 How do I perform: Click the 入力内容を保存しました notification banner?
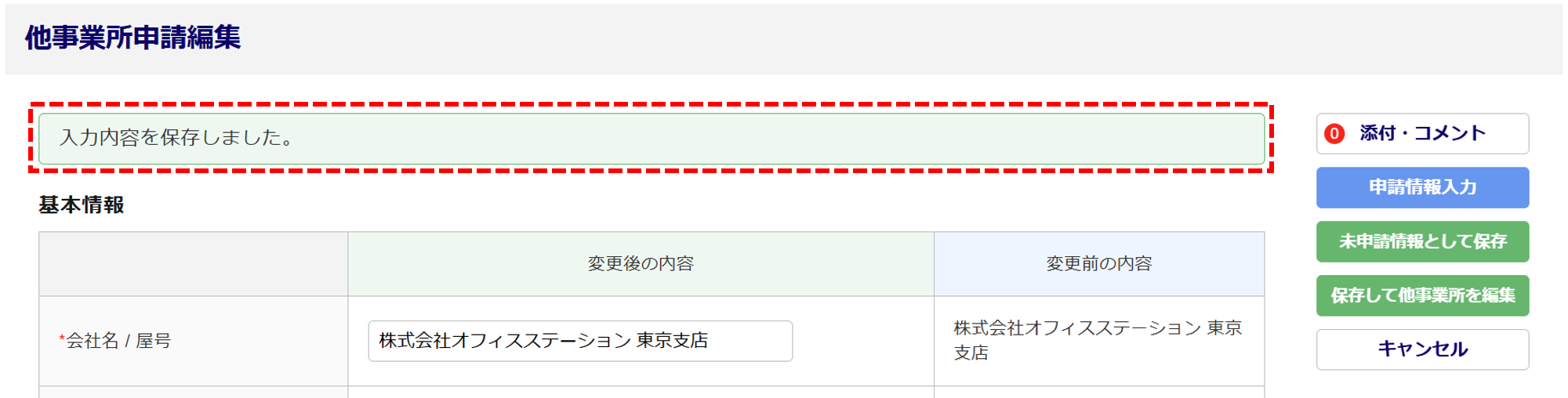tap(651, 139)
